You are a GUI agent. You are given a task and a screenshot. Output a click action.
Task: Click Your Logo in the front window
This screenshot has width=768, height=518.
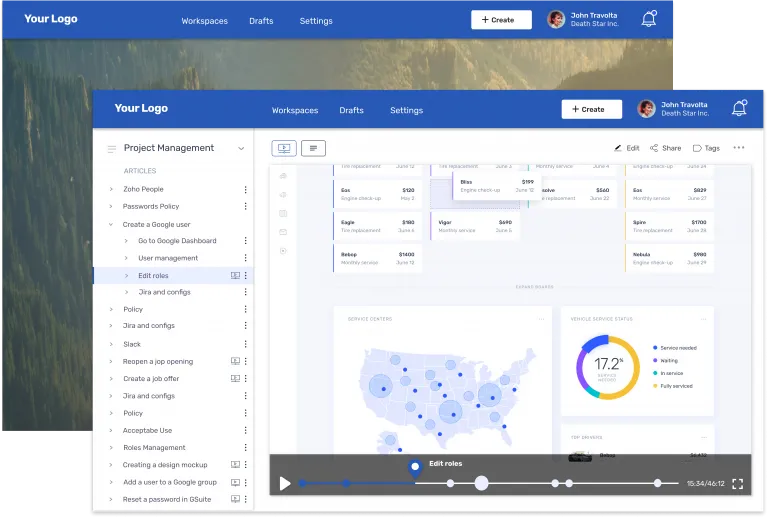(x=141, y=108)
